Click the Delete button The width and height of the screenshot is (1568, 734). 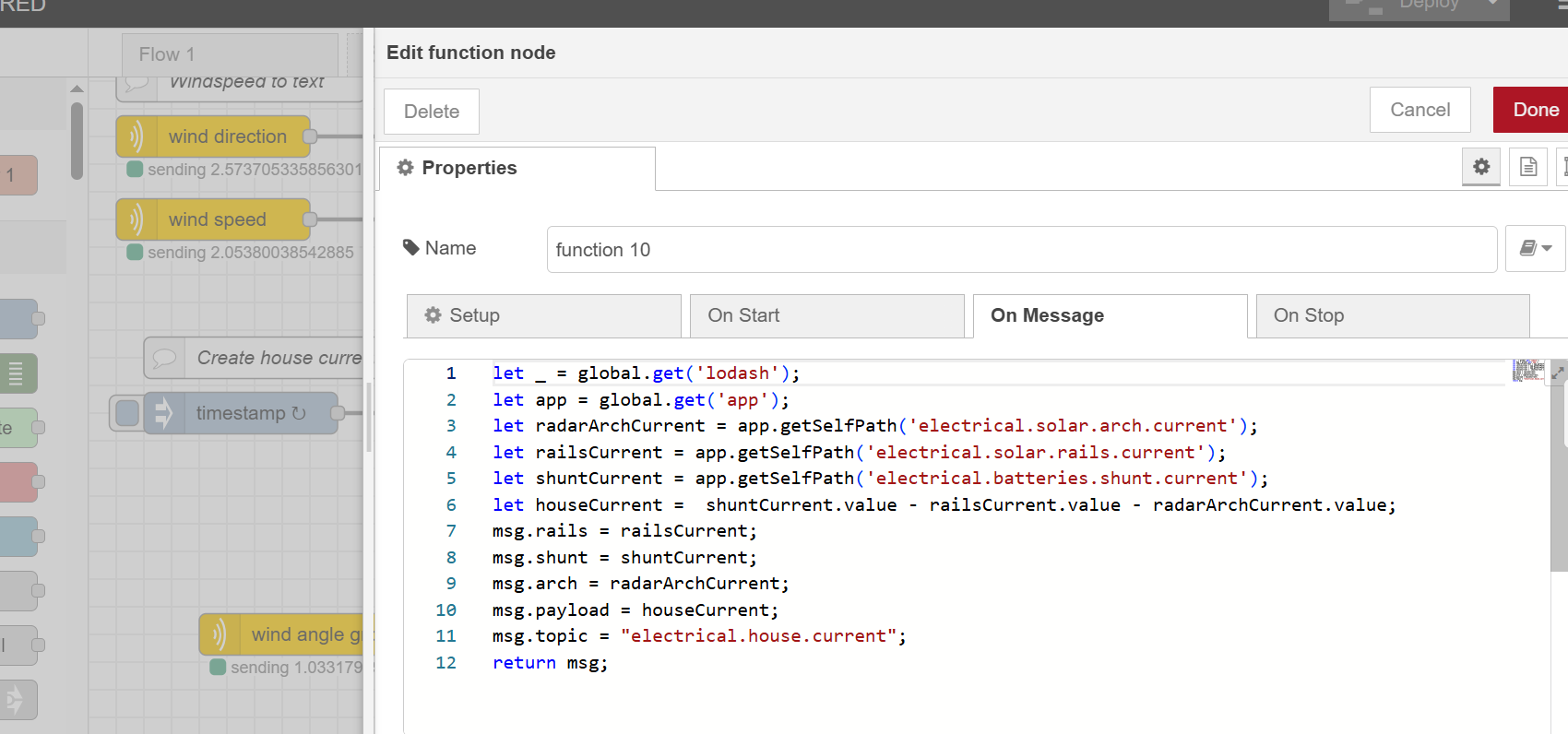[x=432, y=112]
